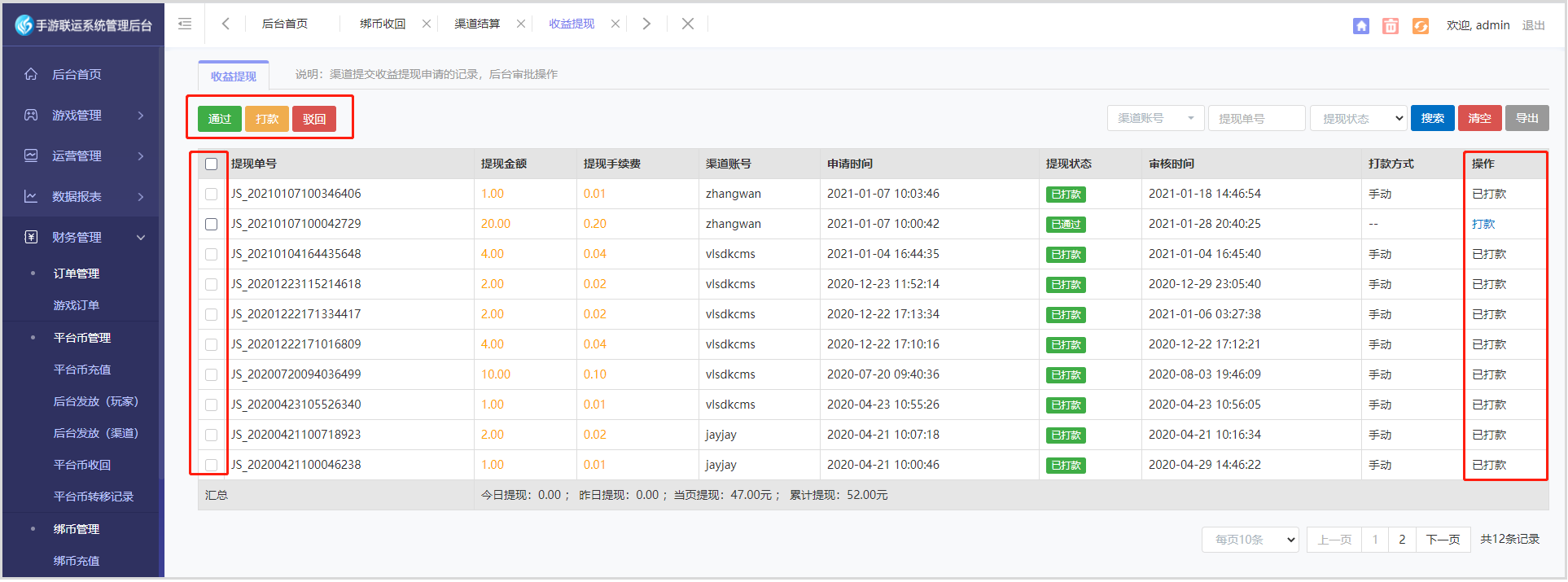The width and height of the screenshot is (1568, 582).
Task: Click the 退出 logout link
Action: [1534, 25]
